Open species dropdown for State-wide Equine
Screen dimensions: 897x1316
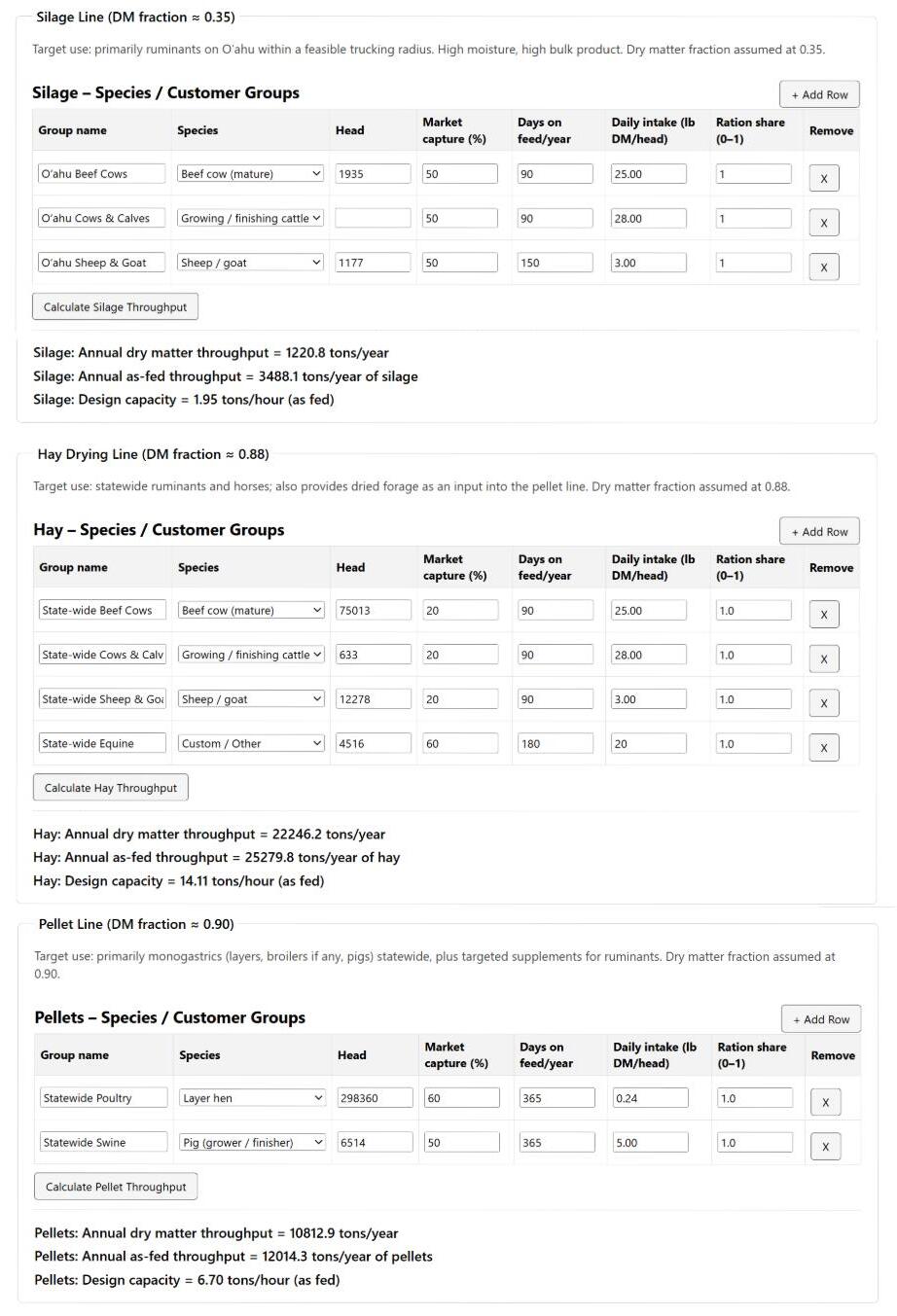251,743
